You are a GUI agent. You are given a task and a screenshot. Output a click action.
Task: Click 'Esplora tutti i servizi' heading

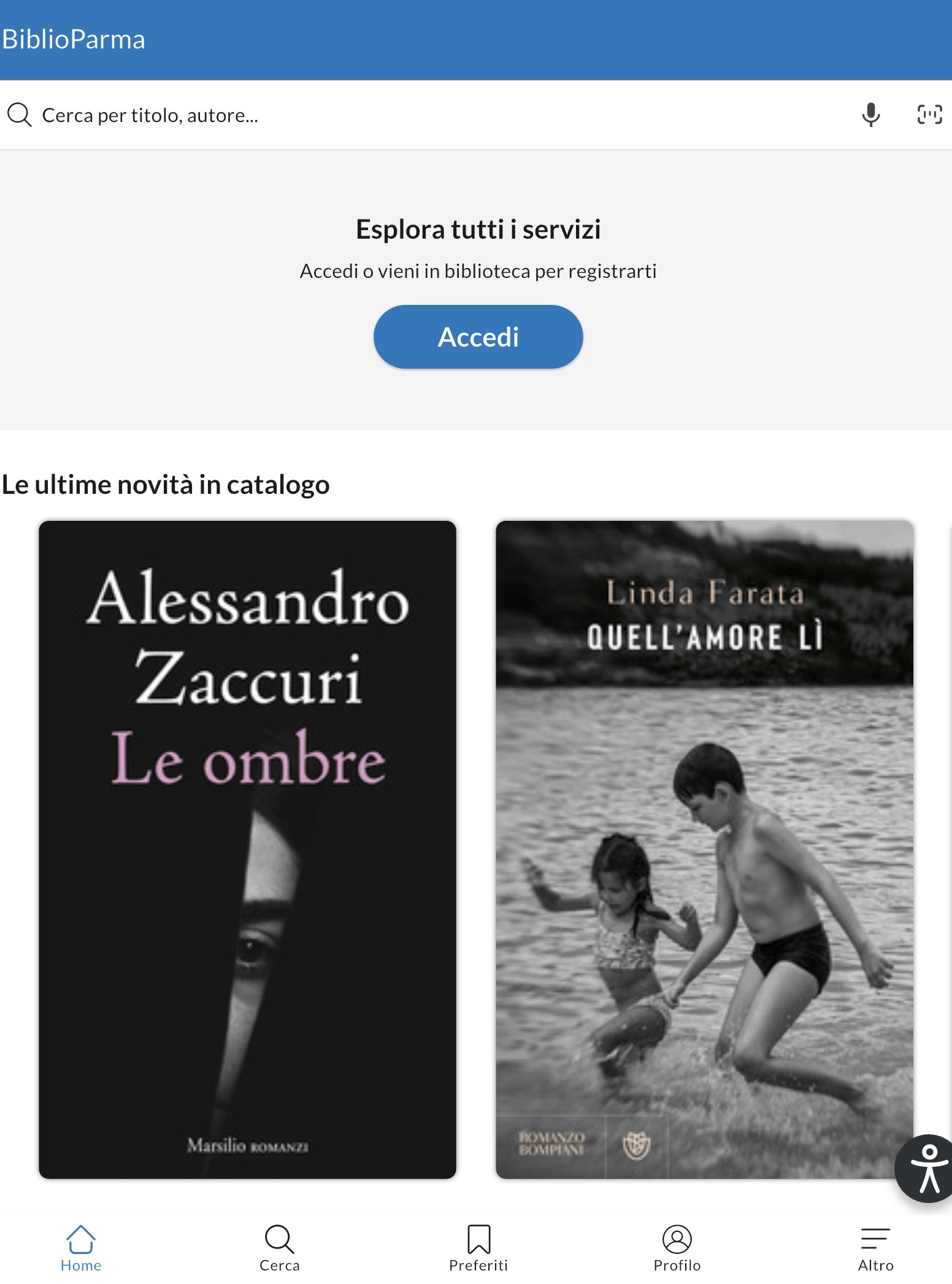(x=478, y=229)
